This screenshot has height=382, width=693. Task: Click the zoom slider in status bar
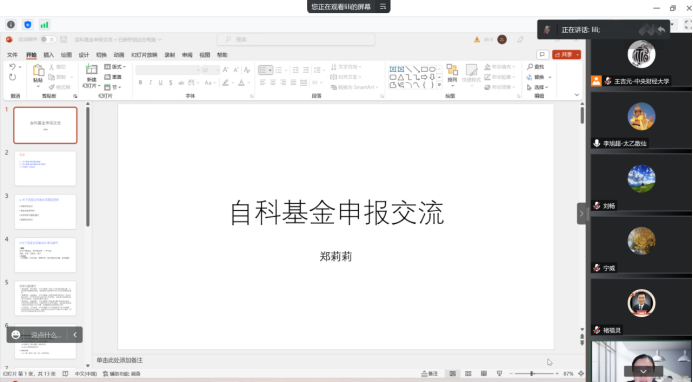click(532, 374)
